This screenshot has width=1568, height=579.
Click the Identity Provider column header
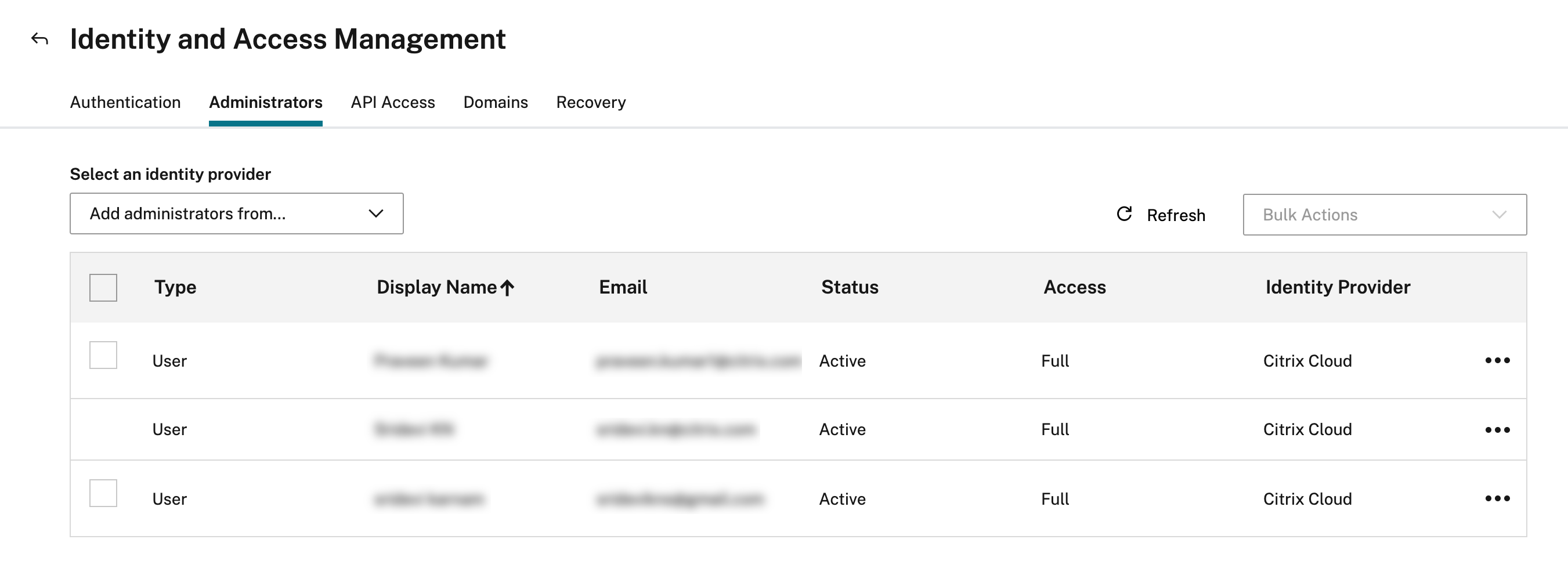[x=1338, y=287]
